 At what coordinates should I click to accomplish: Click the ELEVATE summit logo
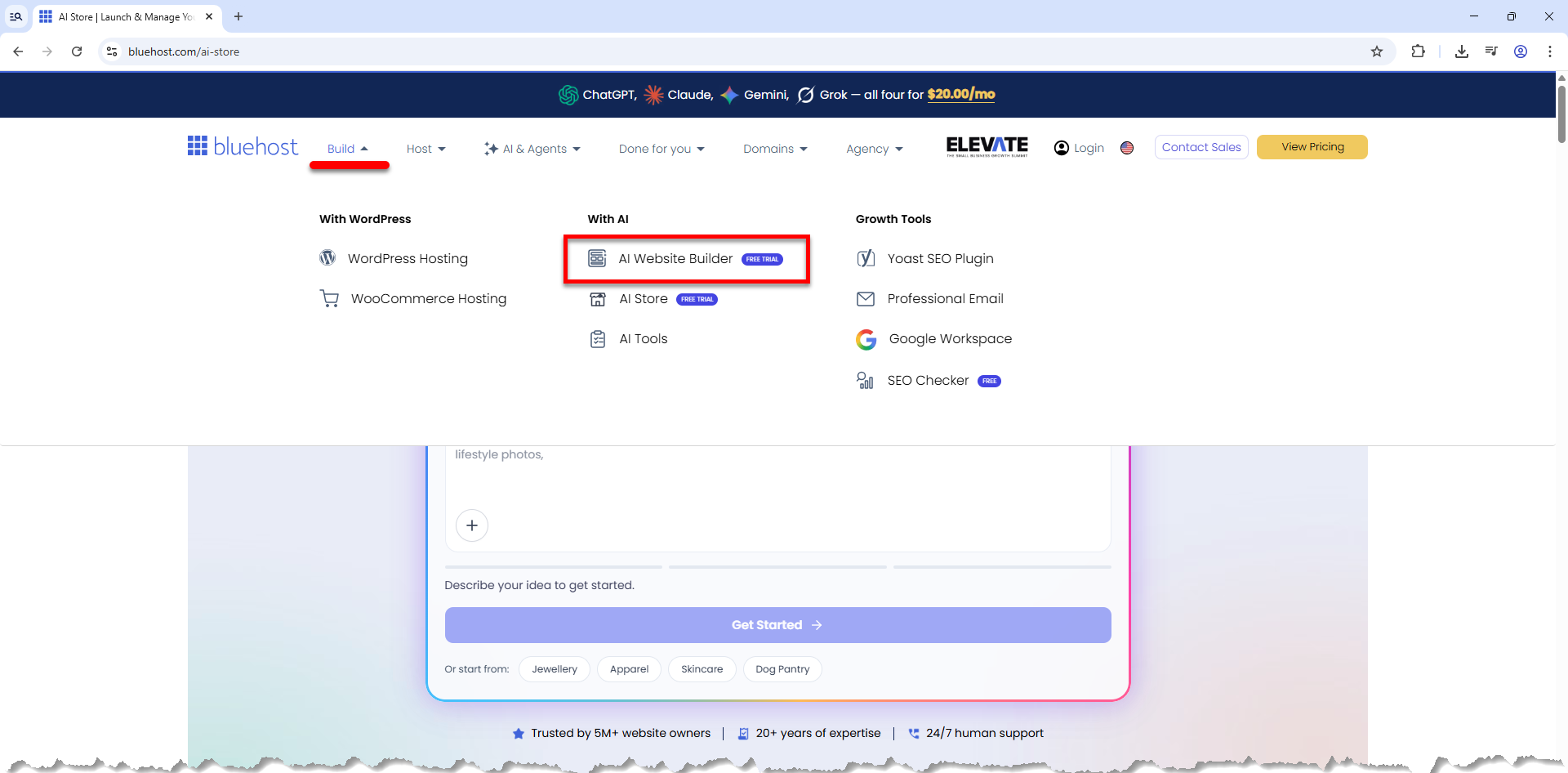point(987,146)
